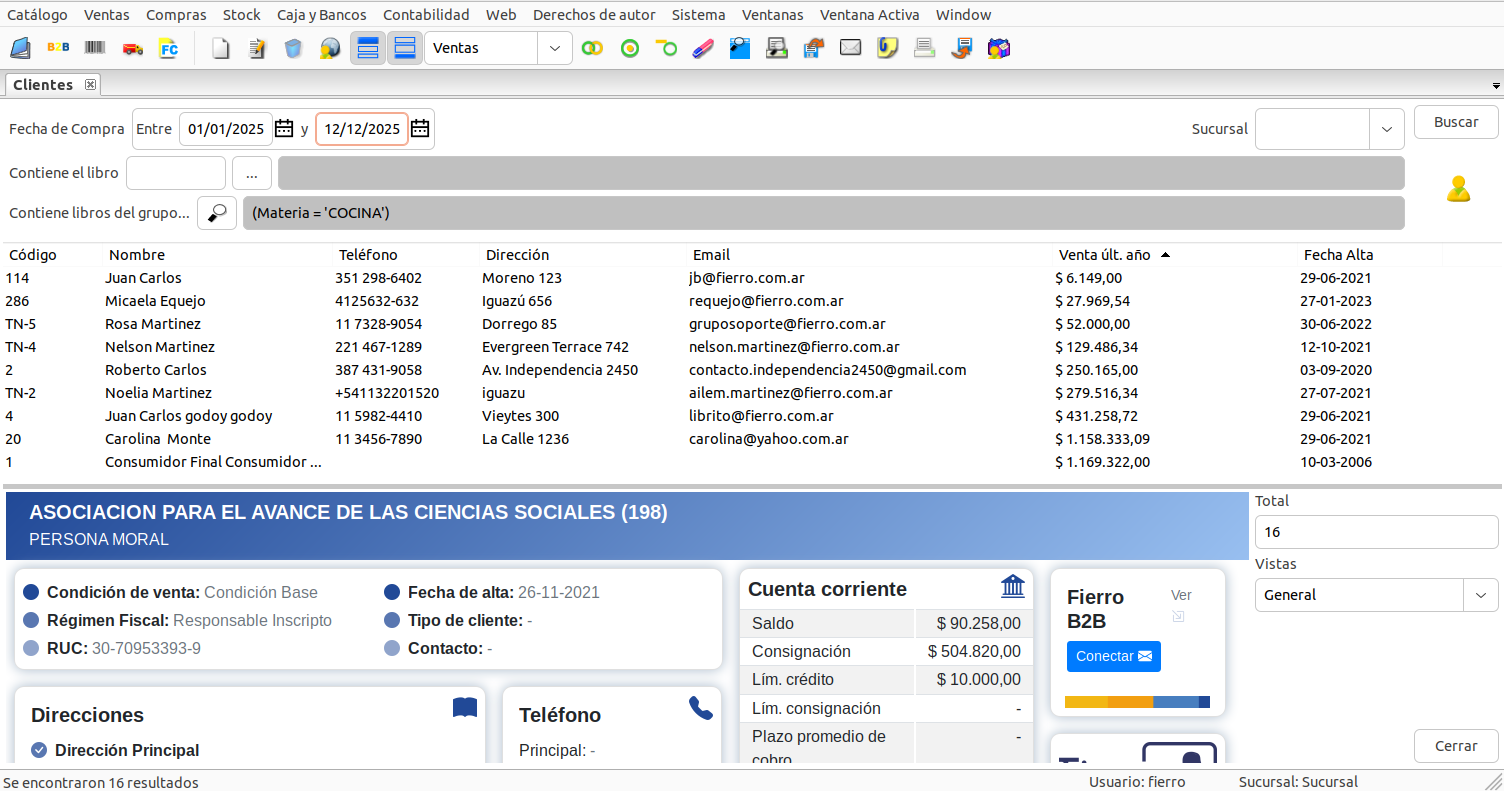1504x791 pixels.
Task: Click the blue Conectar button
Action: coord(1113,657)
